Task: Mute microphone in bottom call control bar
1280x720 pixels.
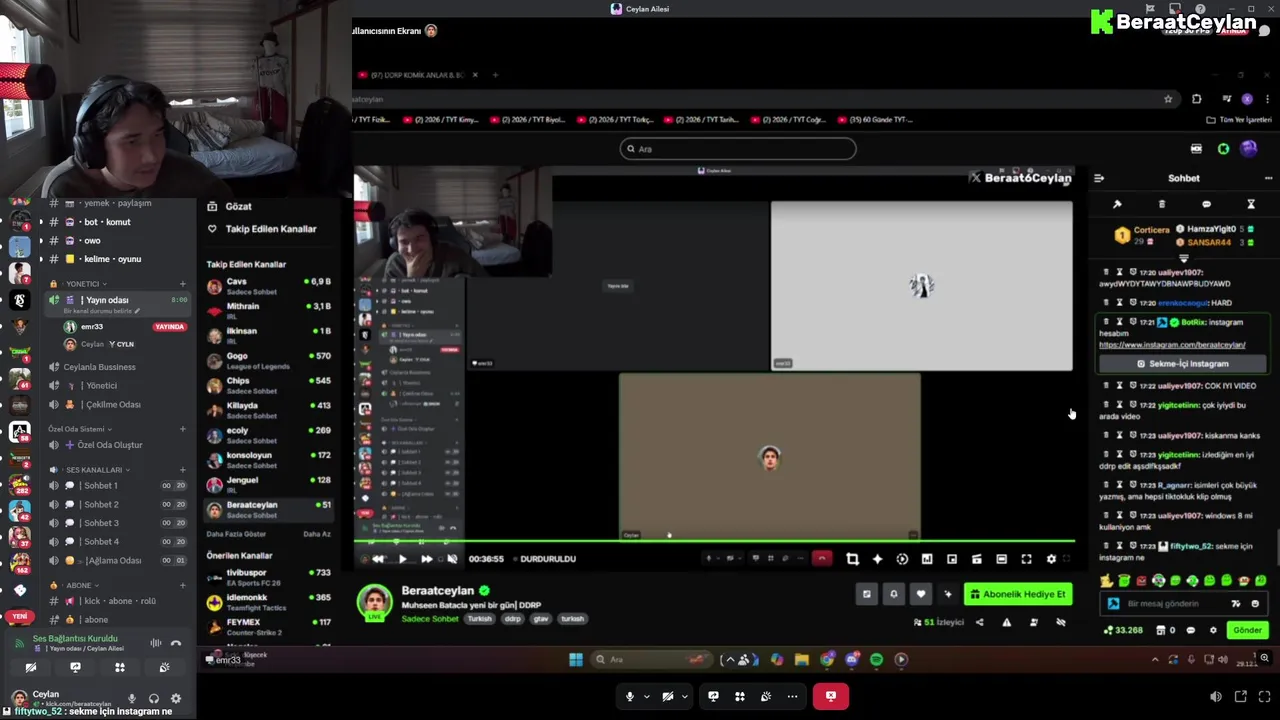Action: pos(629,696)
